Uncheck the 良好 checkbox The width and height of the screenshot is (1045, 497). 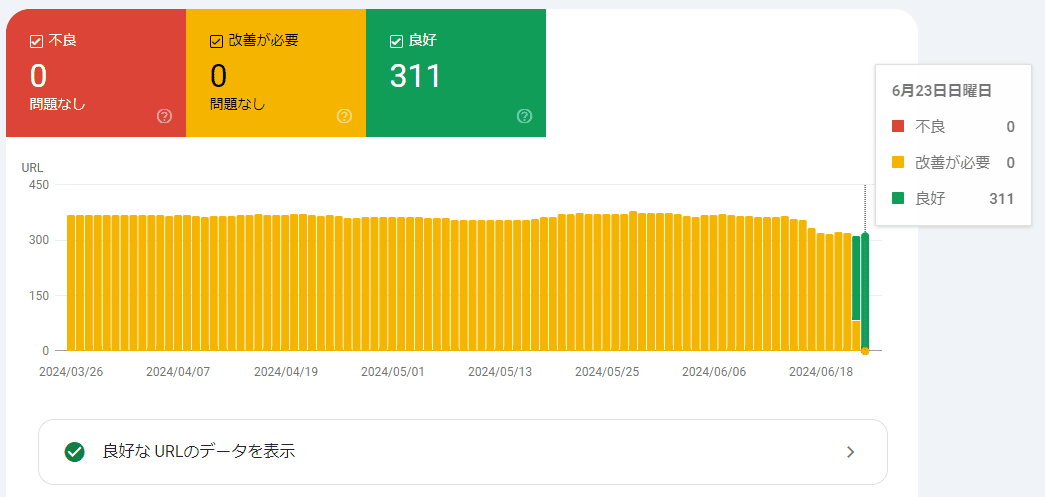tap(396, 41)
